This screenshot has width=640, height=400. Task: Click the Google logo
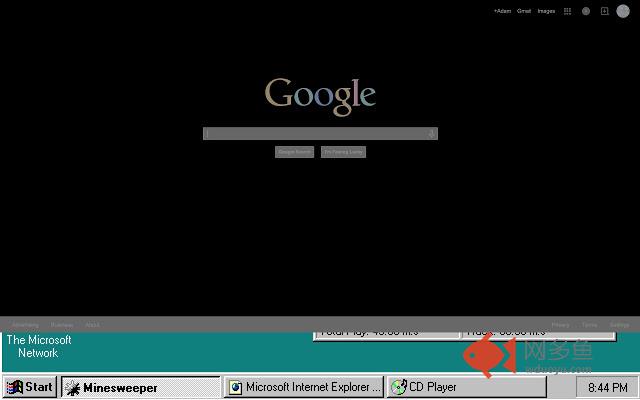coord(320,94)
